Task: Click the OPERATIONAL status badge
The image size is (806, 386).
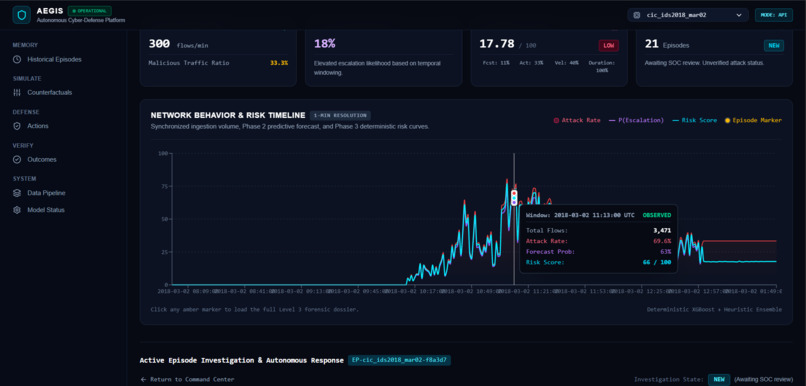Action: [x=89, y=11]
